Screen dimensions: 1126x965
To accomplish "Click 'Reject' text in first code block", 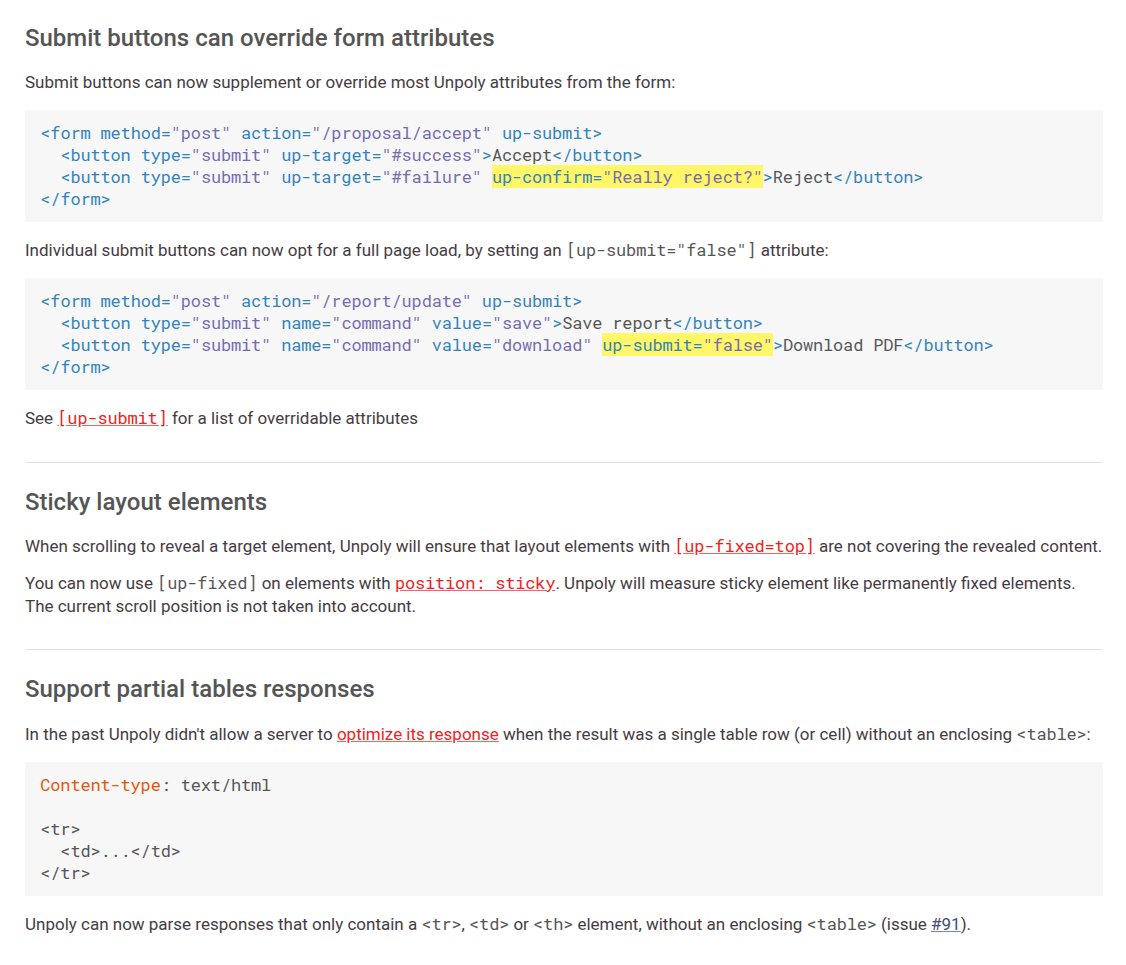I will 803,177.
